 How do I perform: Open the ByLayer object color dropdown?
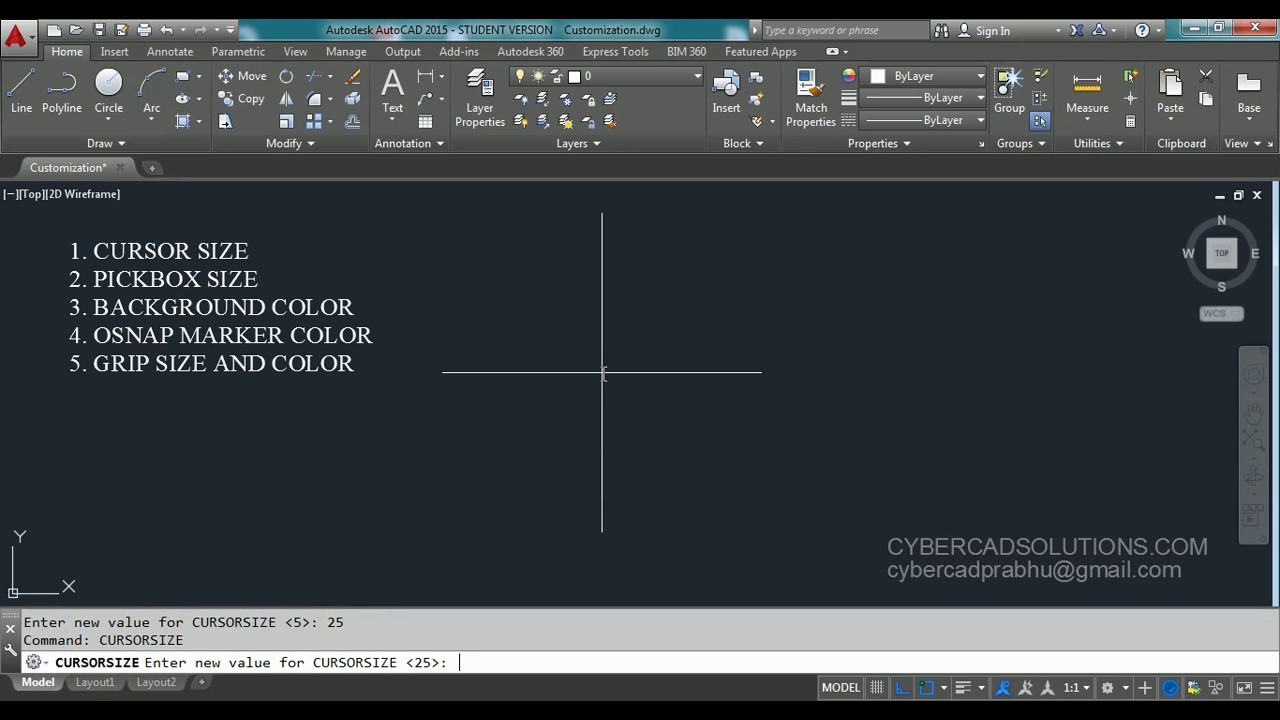pyautogui.click(x=927, y=76)
